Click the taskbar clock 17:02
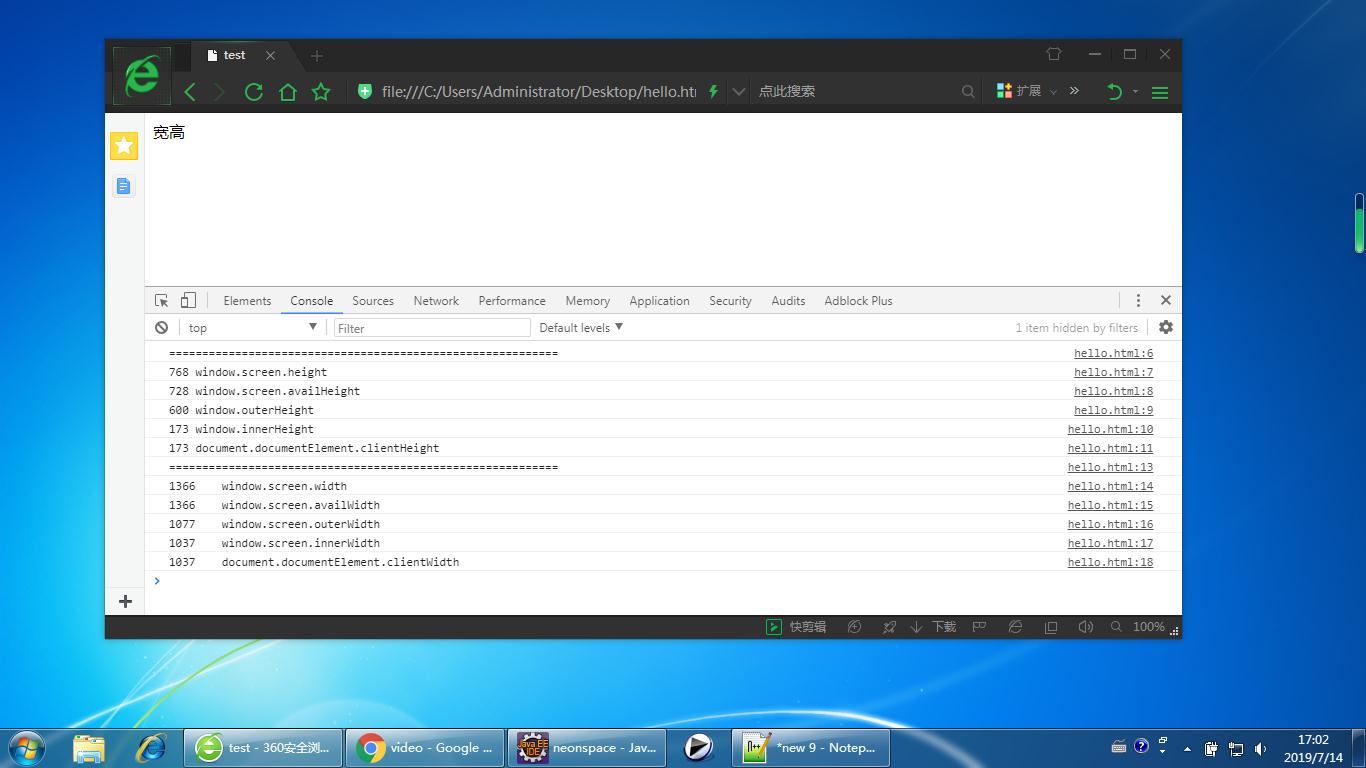The height and width of the screenshot is (768, 1366). [x=1313, y=740]
